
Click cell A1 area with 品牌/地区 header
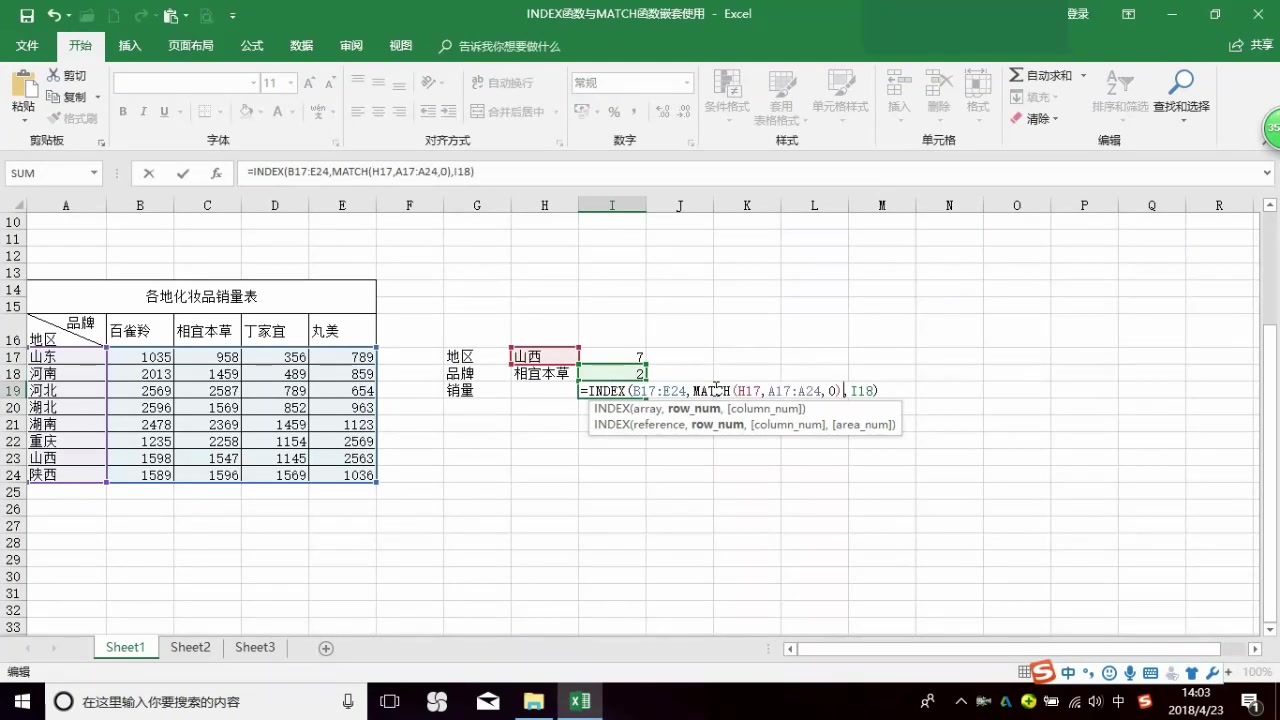pos(65,331)
